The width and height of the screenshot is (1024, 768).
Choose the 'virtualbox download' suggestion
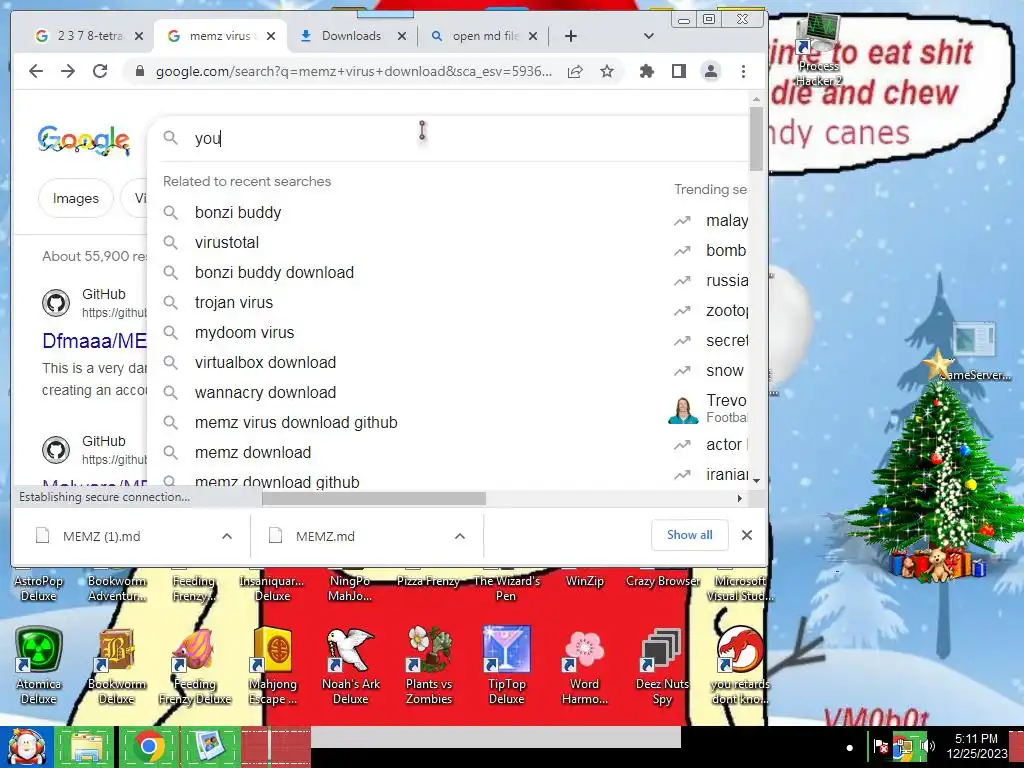click(x=265, y=362)
